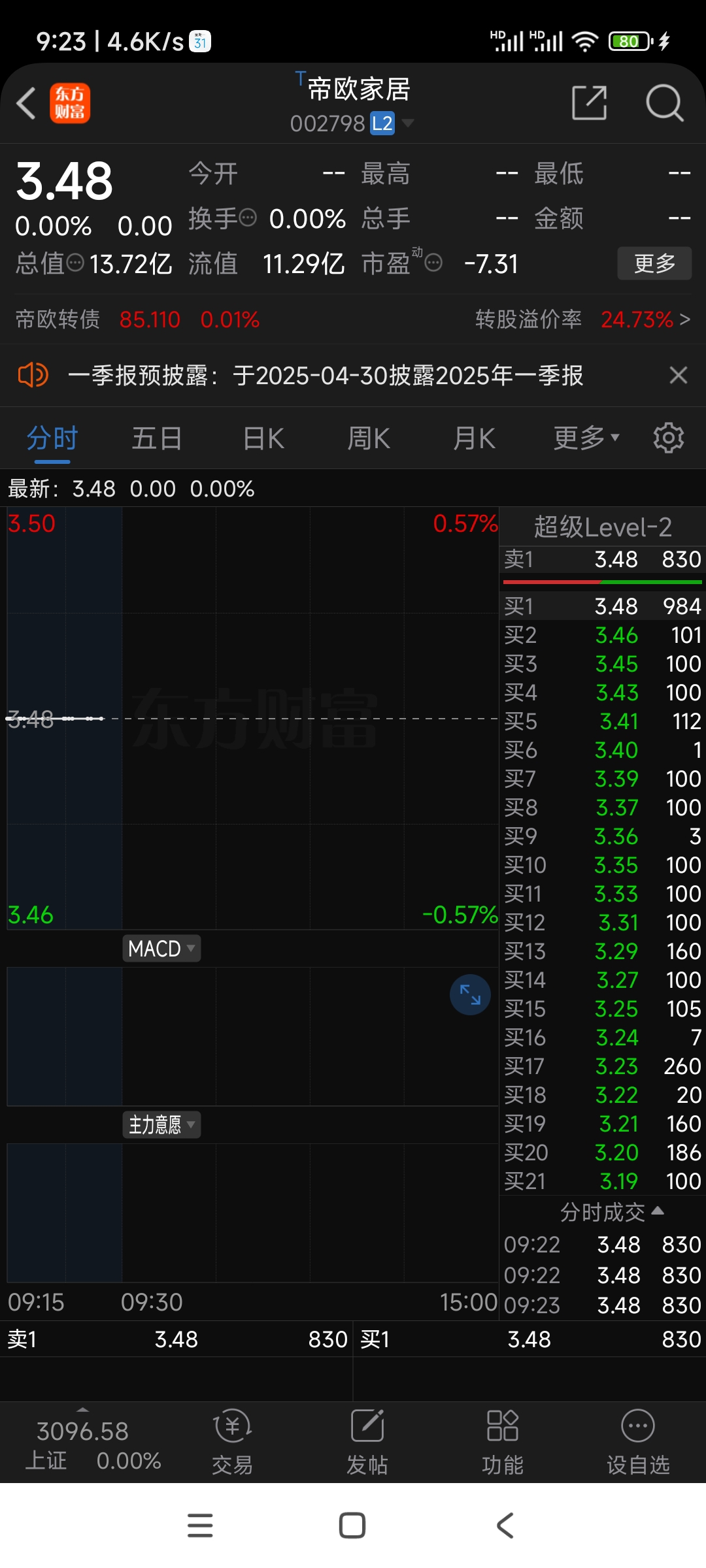Tap info icon next to 市盈
This screenshot has height=1568, width=706.
433,263
